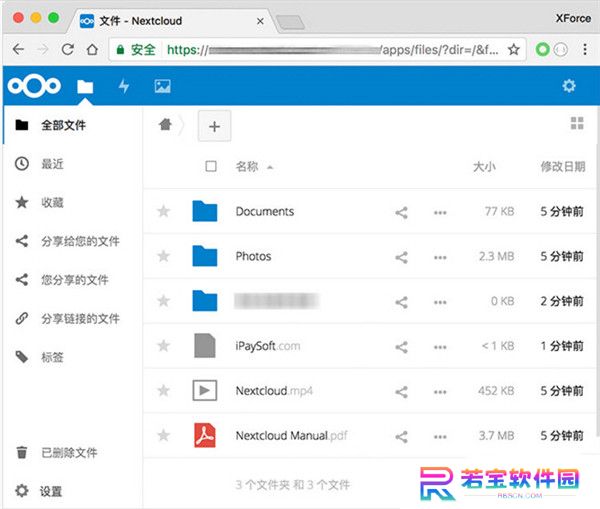This screenshot has width=600, height=509.
Task: Favorite the Documents folder star
Action: (x=164, y=211)
